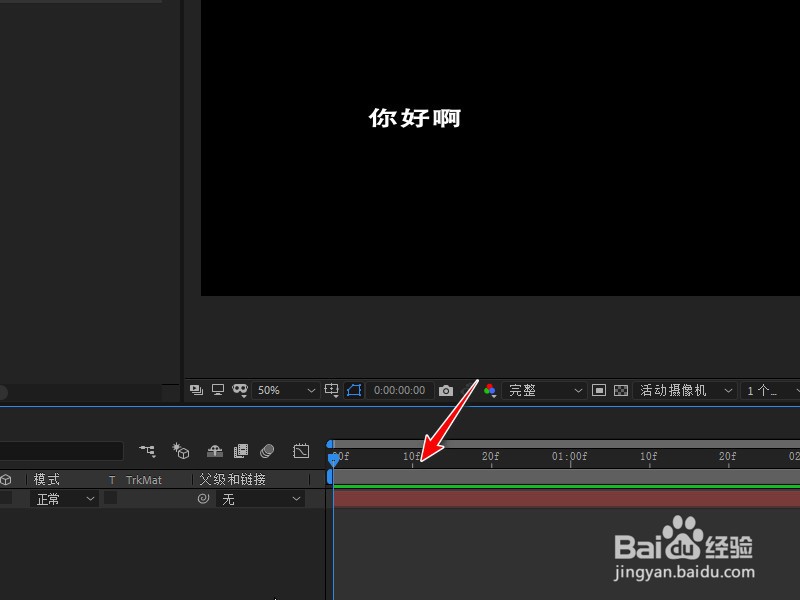Open the 正常 blend mode dropdown
The width and height of the screenshot is (800, 600).
[x=62, y=499]
